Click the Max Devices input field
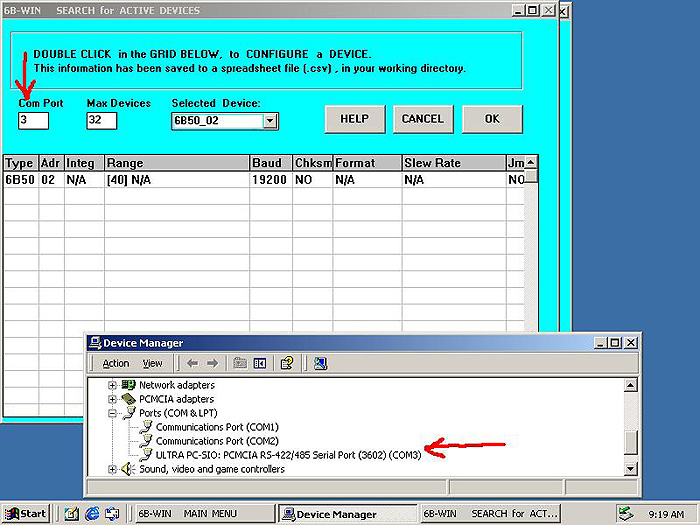The image size is (700, 525). (102, 121)
